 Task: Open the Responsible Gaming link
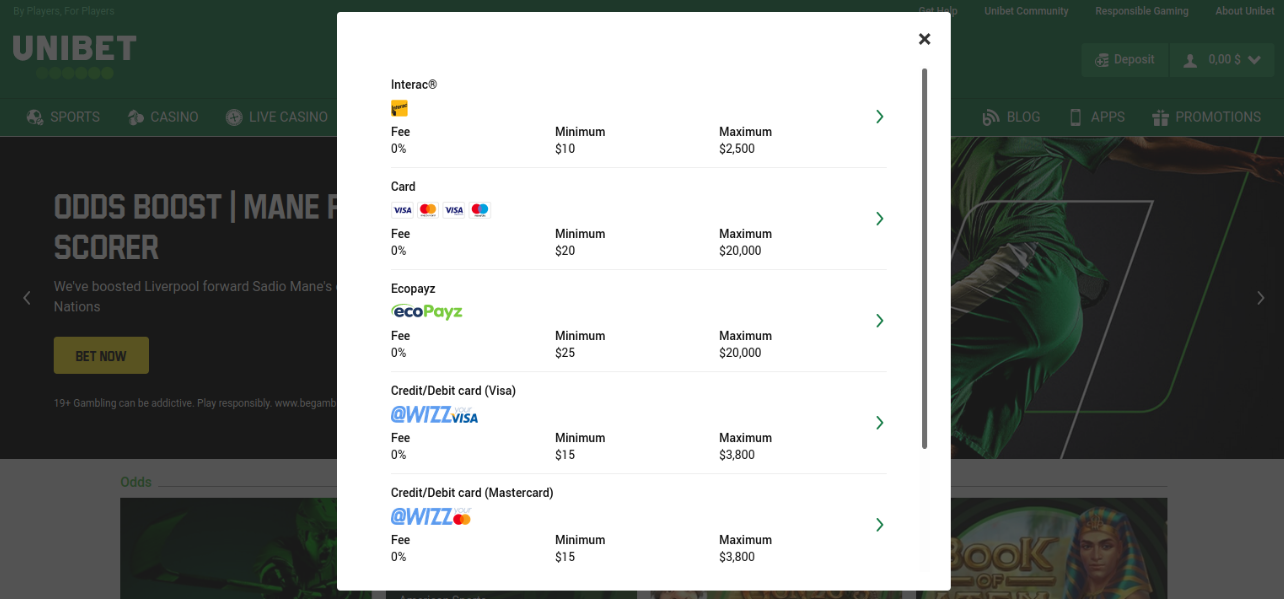click(1142, 11)
